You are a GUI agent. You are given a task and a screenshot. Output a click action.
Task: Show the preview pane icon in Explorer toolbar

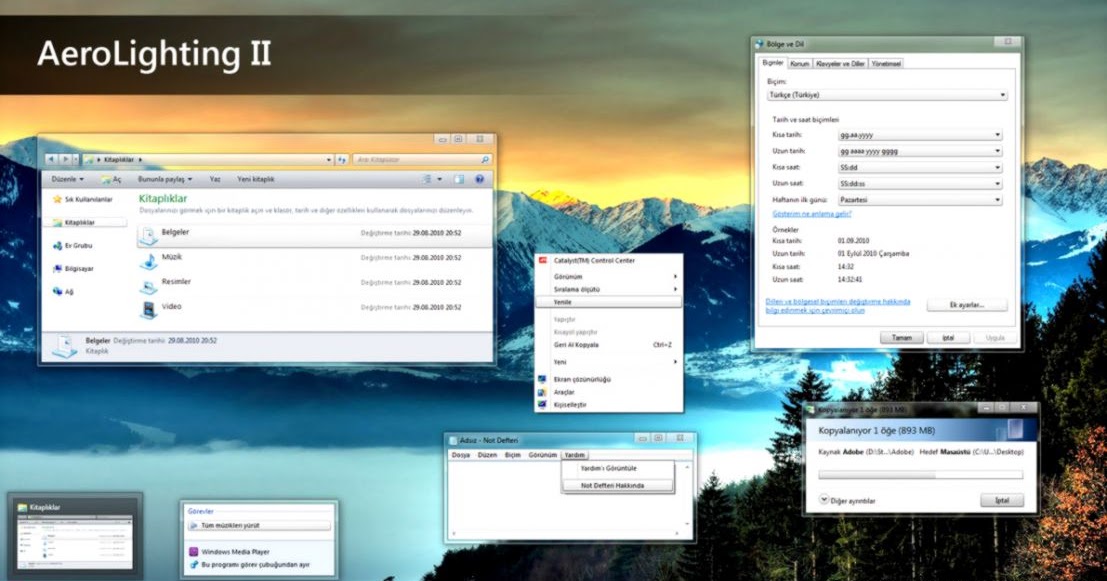click(x=459, y=179)
